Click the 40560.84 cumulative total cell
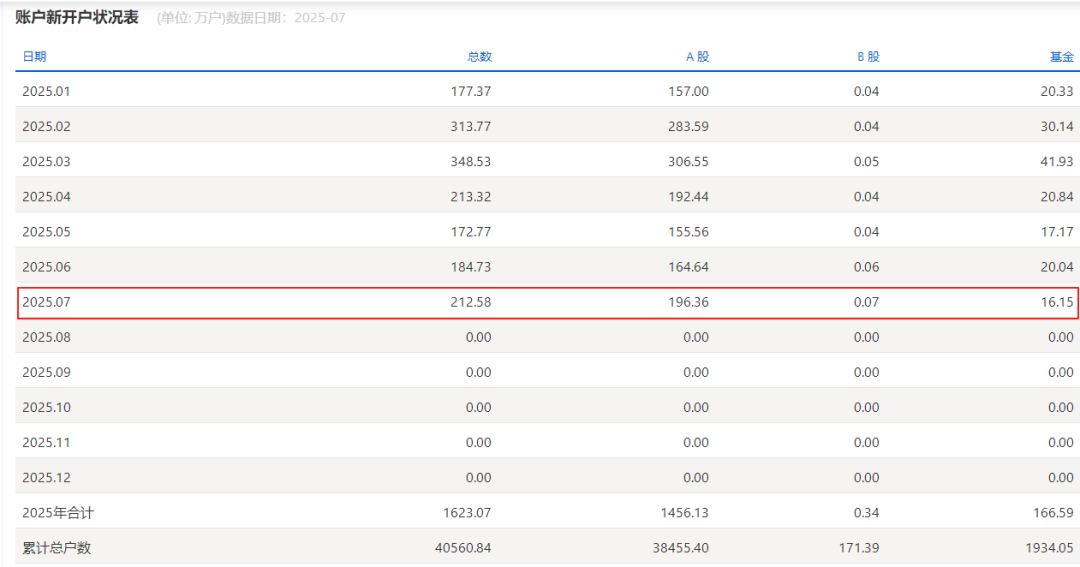 coord(462,548)
